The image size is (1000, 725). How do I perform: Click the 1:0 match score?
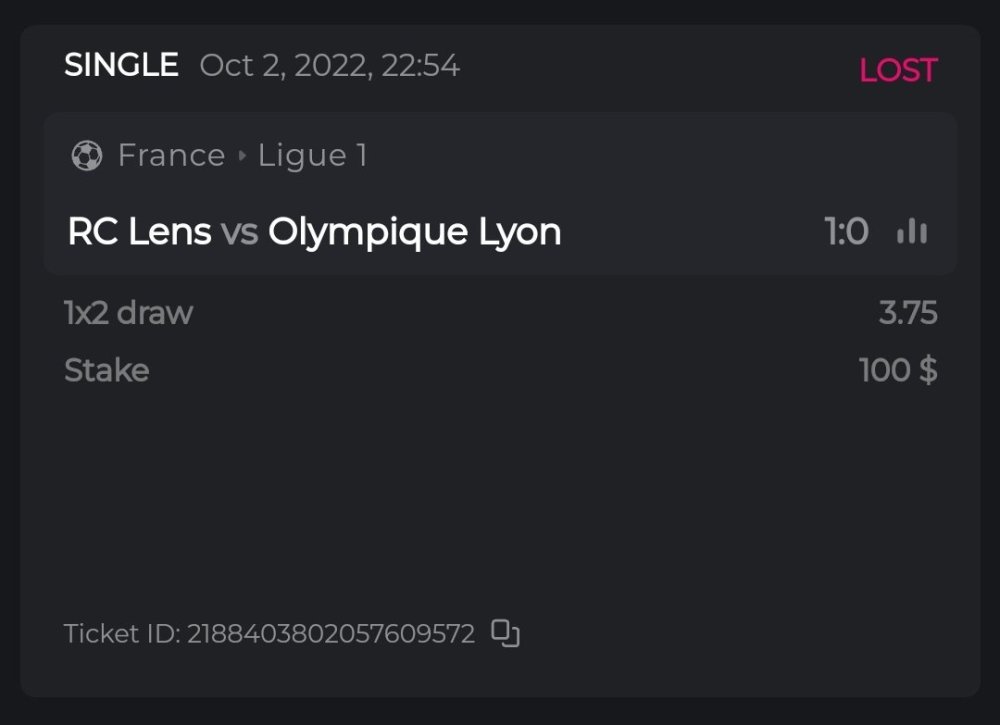(846, 232)
